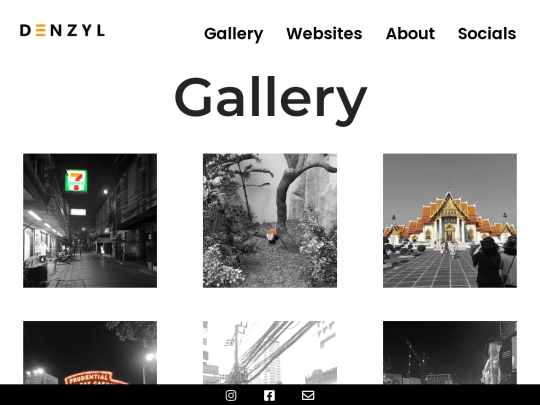Click the red panda in second photo
The width and height of the screenshot is (540, 405).
pos(272,235)
